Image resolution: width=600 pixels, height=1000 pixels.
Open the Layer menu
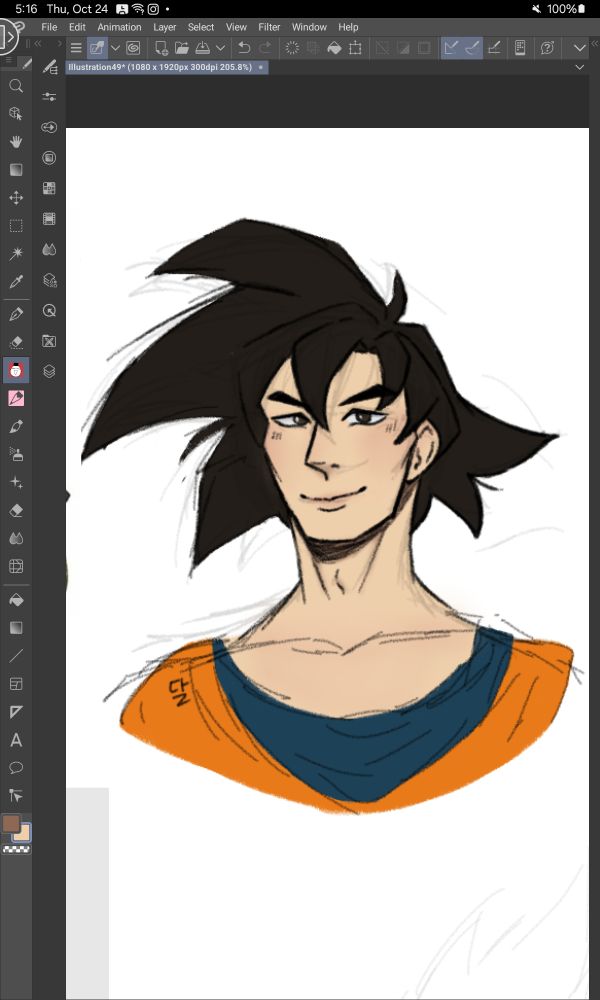point(165,27)
